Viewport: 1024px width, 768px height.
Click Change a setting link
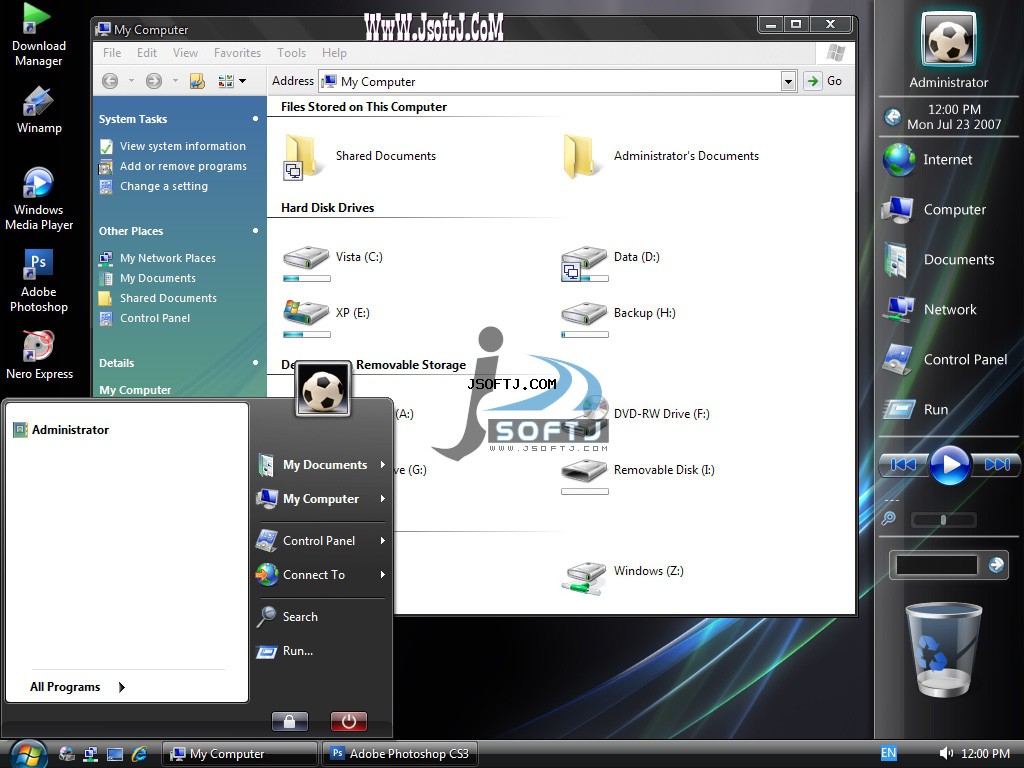163,186
